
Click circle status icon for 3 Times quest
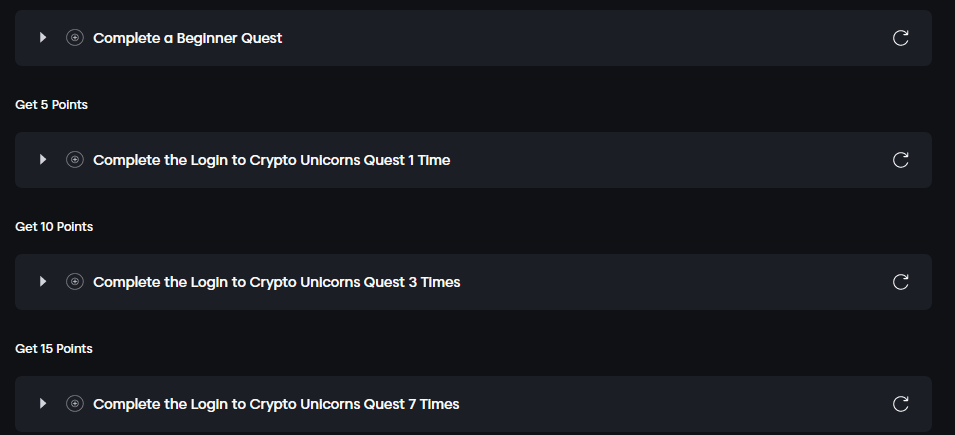(75, 282)
